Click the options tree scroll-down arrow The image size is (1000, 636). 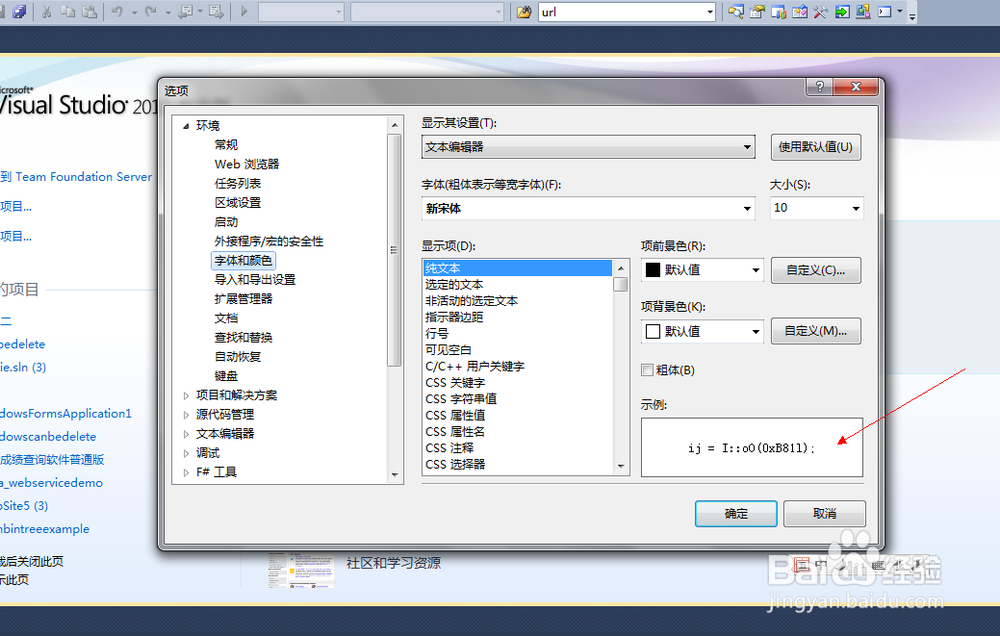pyautogui.click(x=395, y=475)
